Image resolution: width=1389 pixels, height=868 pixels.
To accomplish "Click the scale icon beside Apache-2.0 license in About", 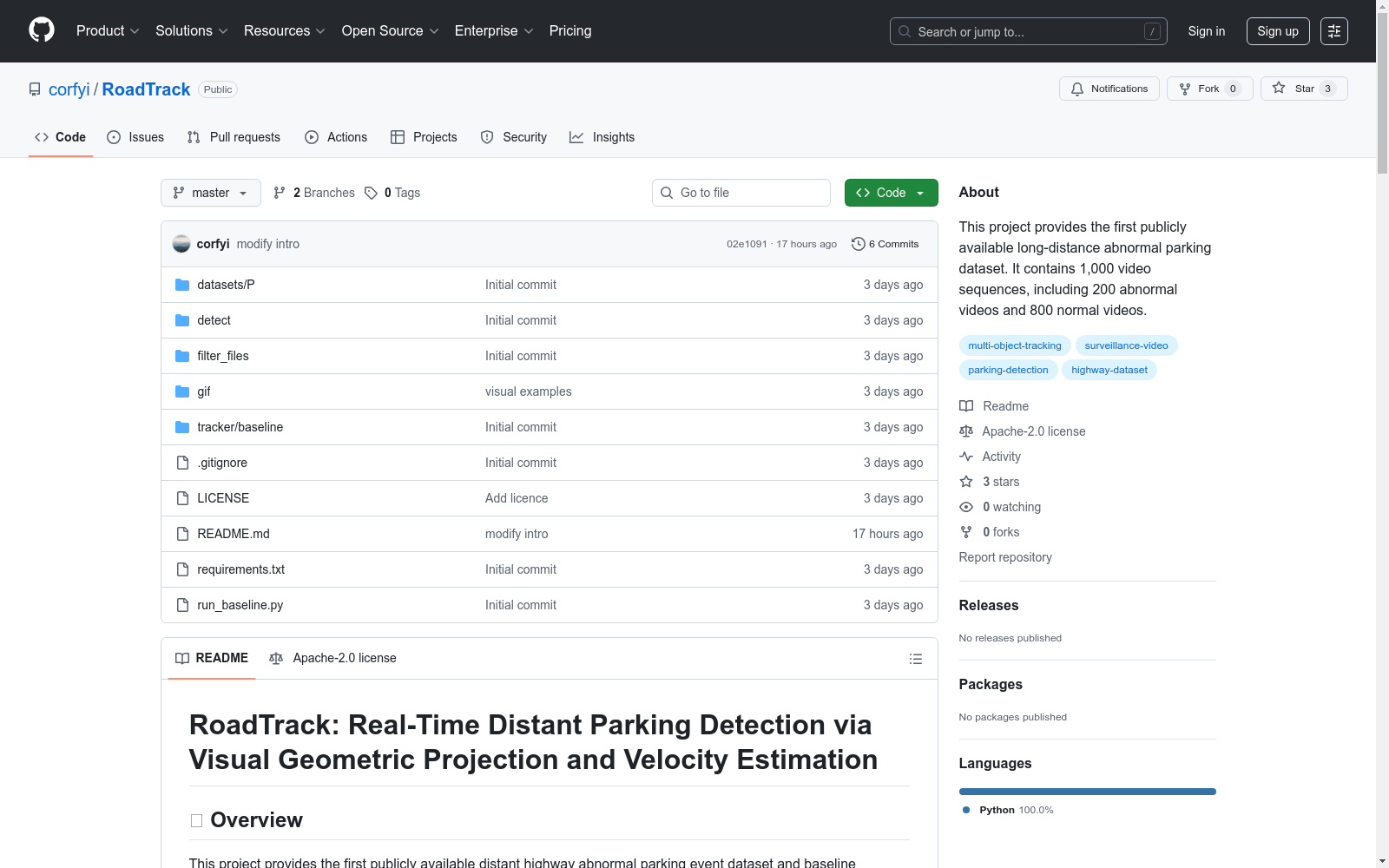I will click(x=966, y=431).
